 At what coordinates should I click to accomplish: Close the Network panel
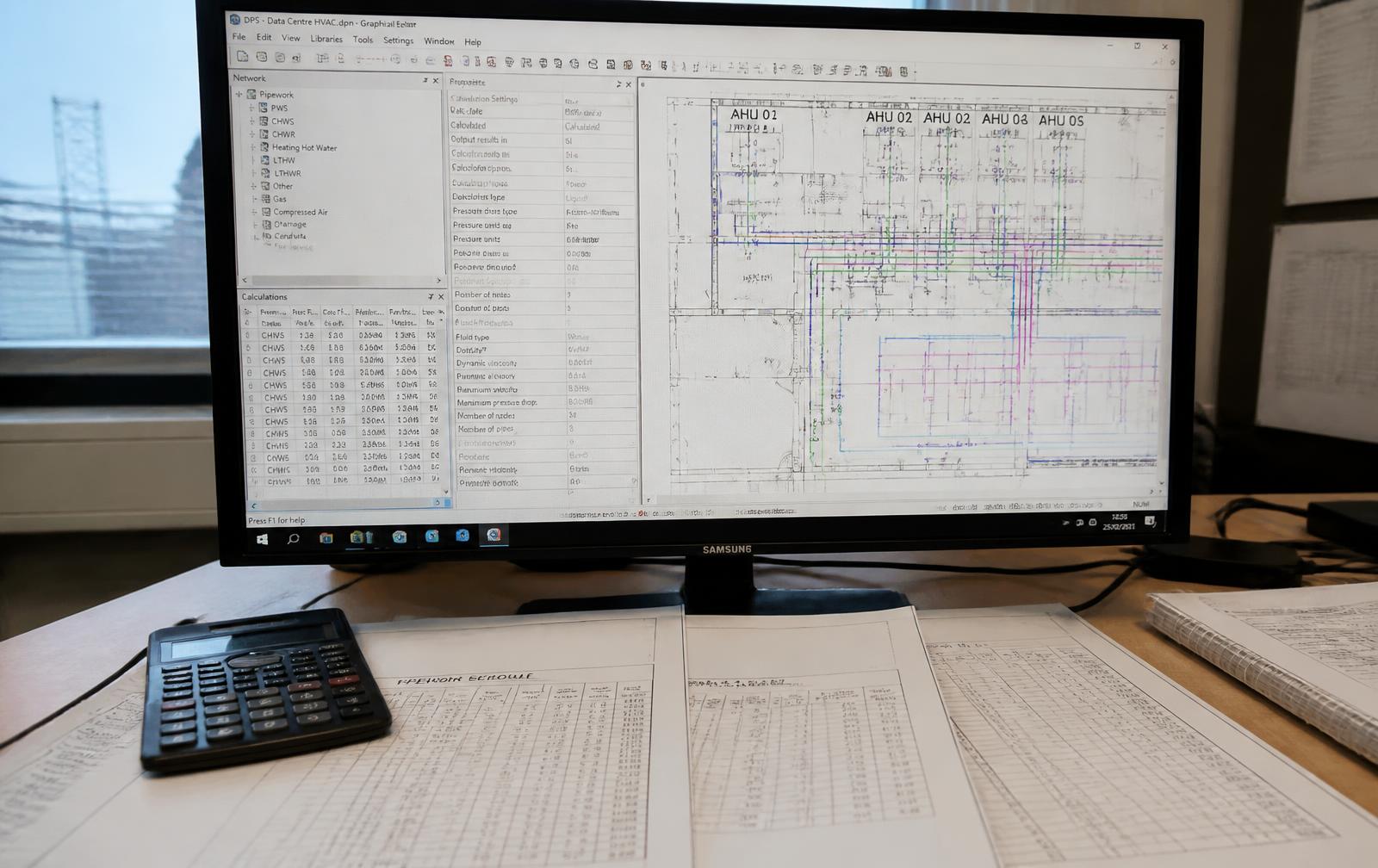(x=436, y=80)
